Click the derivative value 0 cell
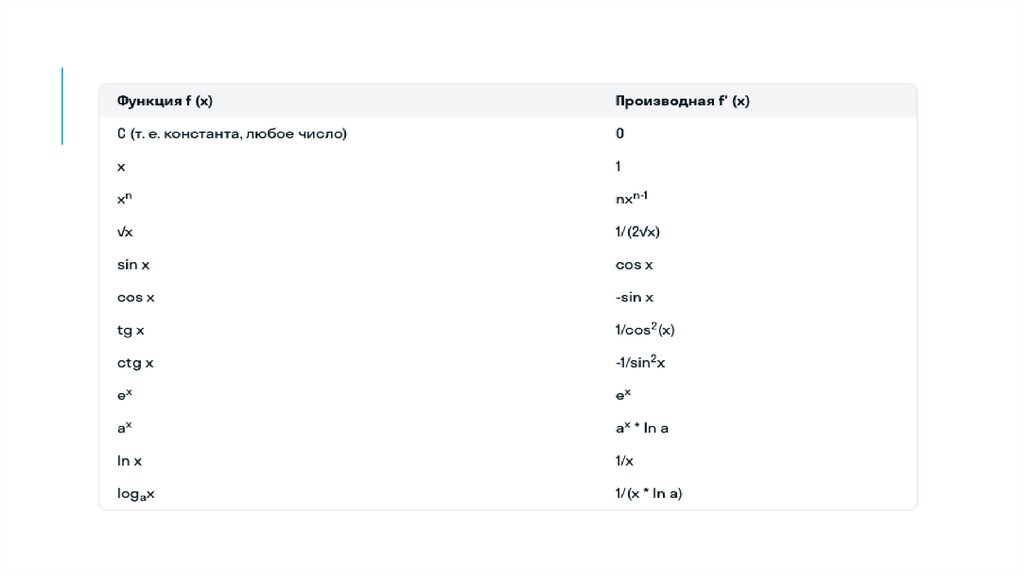 tap(620, 133)
